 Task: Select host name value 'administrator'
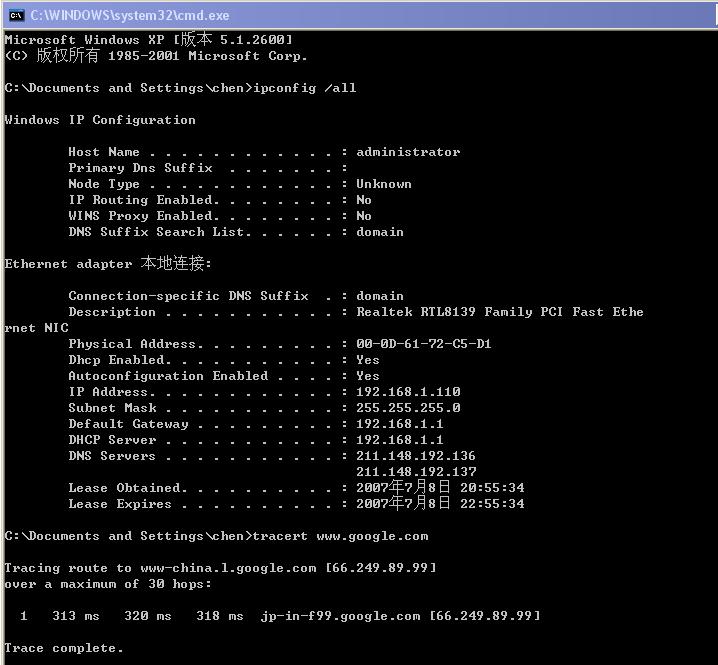click(408, 152)
